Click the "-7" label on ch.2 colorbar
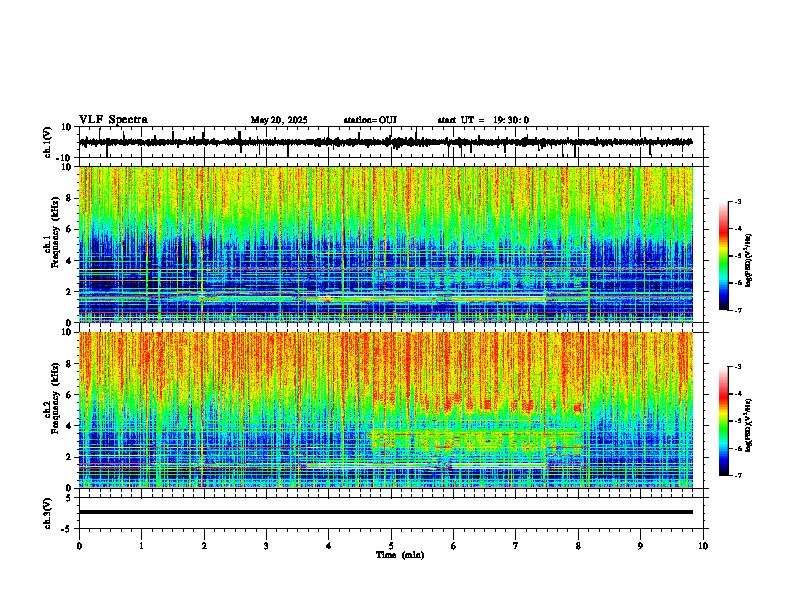792x612 pixels. (737, 475)
